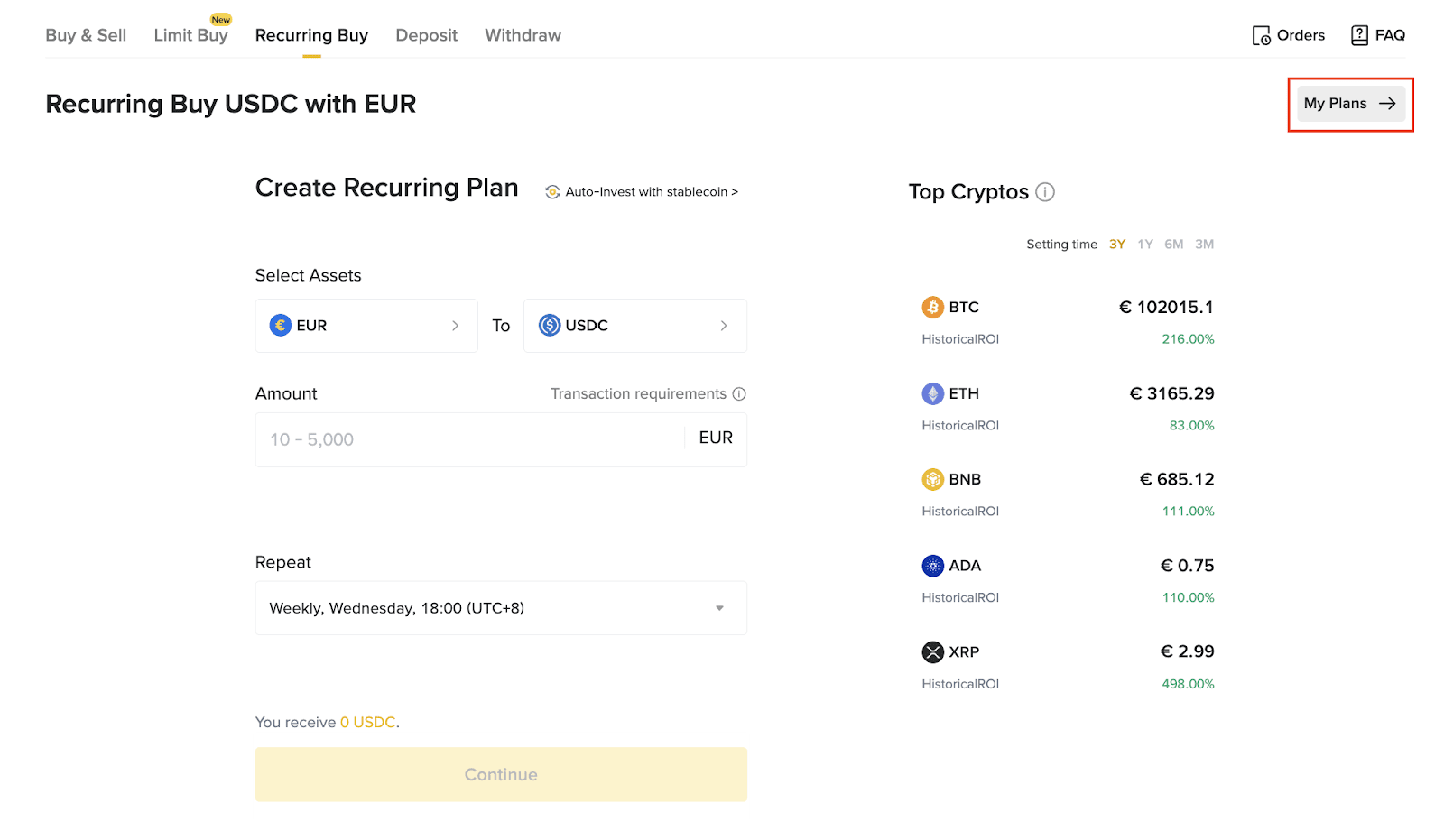Click XRP price € 2.99
Screen dimensions: 1444x840
(x=1187, y=652)
